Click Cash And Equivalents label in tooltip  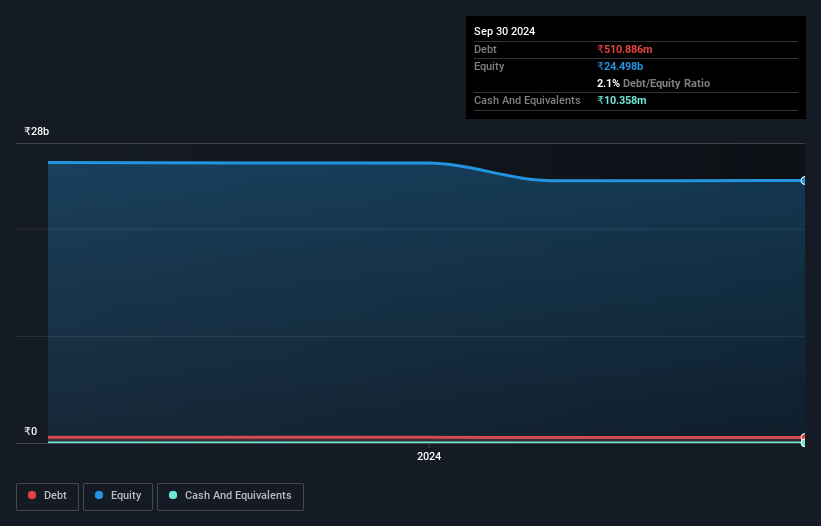[x=527, y=100]
